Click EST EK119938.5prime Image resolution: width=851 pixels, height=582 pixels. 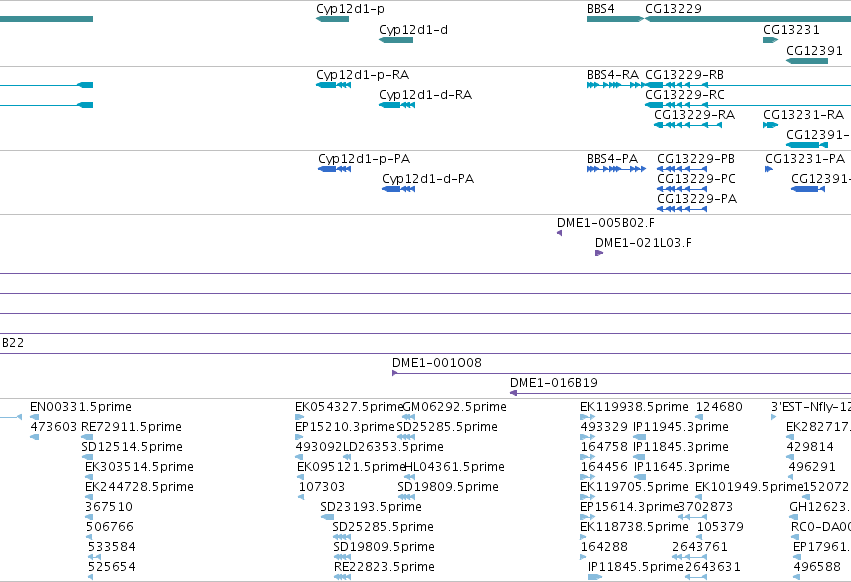(x=634, y=407)
